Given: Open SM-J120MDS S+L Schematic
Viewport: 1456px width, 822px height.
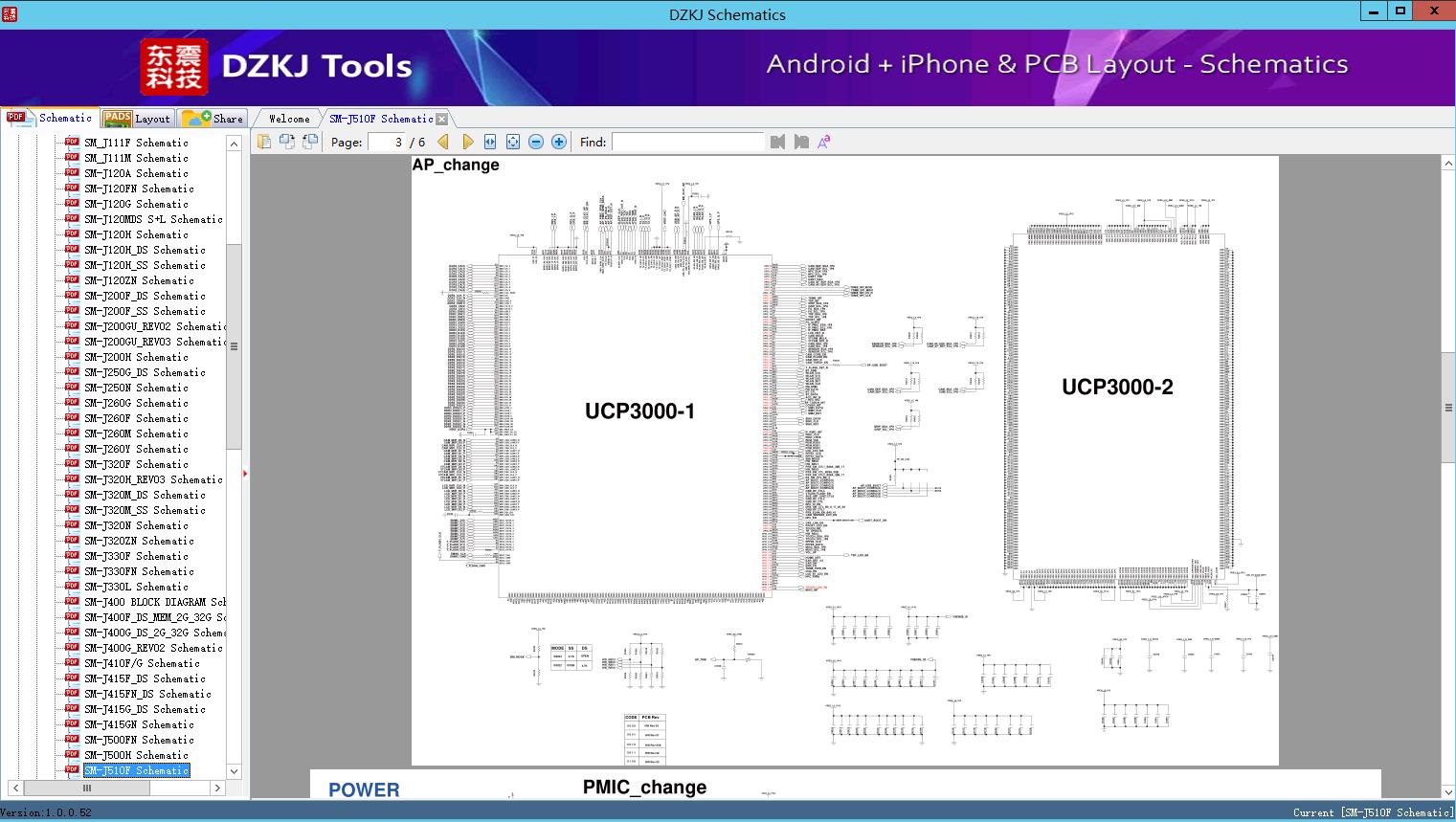Looking at the screenshot, I should pyautogui.click(x=153, y=219).
